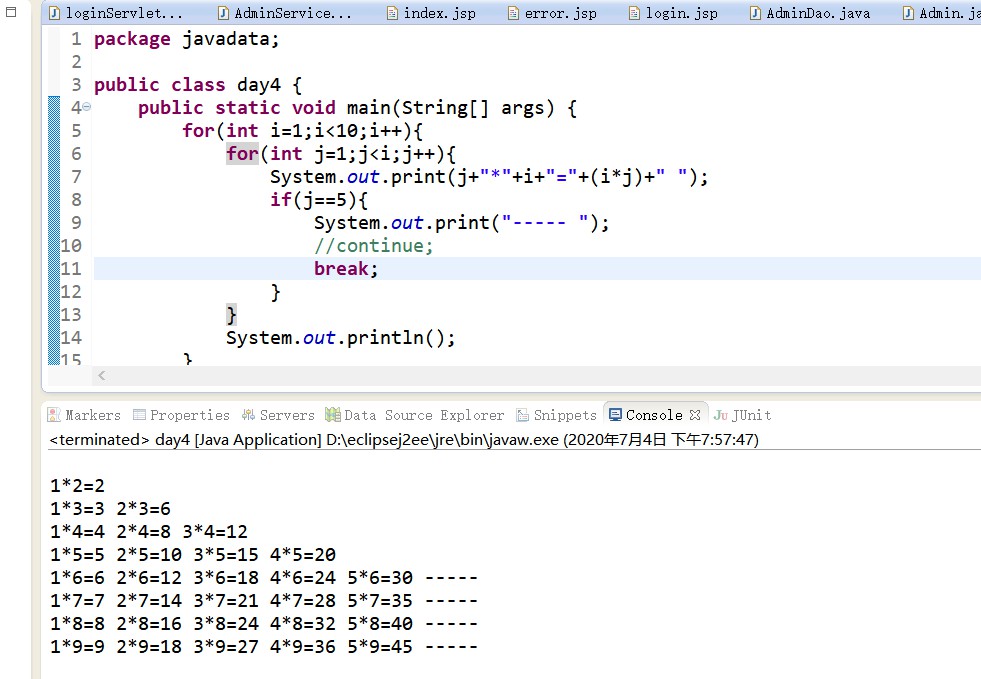Click the highlighted inner 'for' keyword
The image size is (981, 679).
242,153
